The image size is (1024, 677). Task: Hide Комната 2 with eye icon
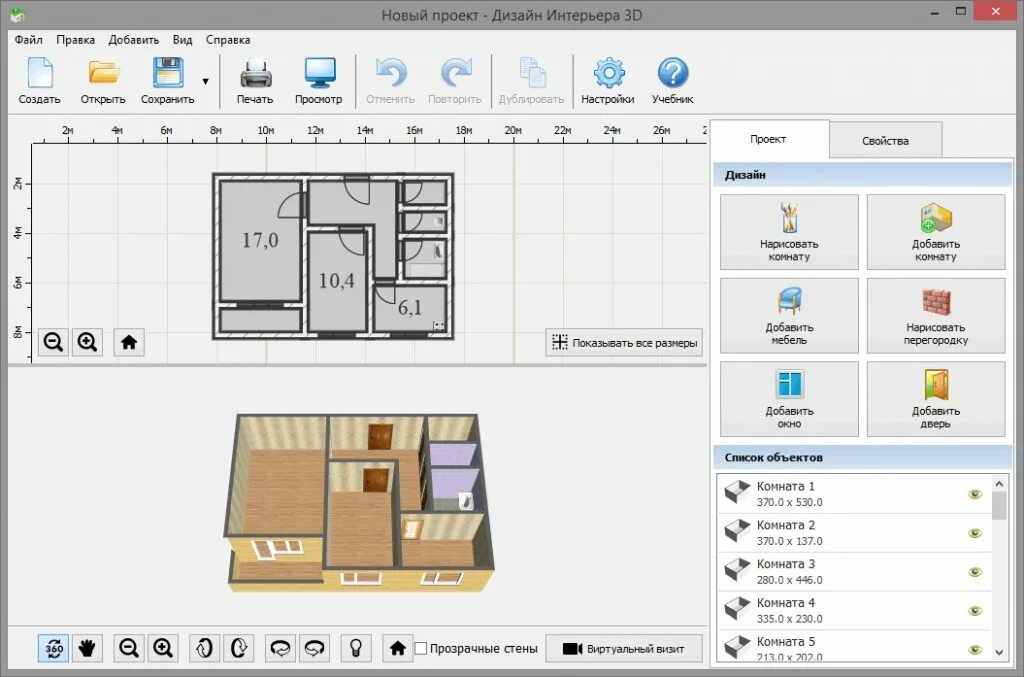pyautogui.click(x=975, y=533)
